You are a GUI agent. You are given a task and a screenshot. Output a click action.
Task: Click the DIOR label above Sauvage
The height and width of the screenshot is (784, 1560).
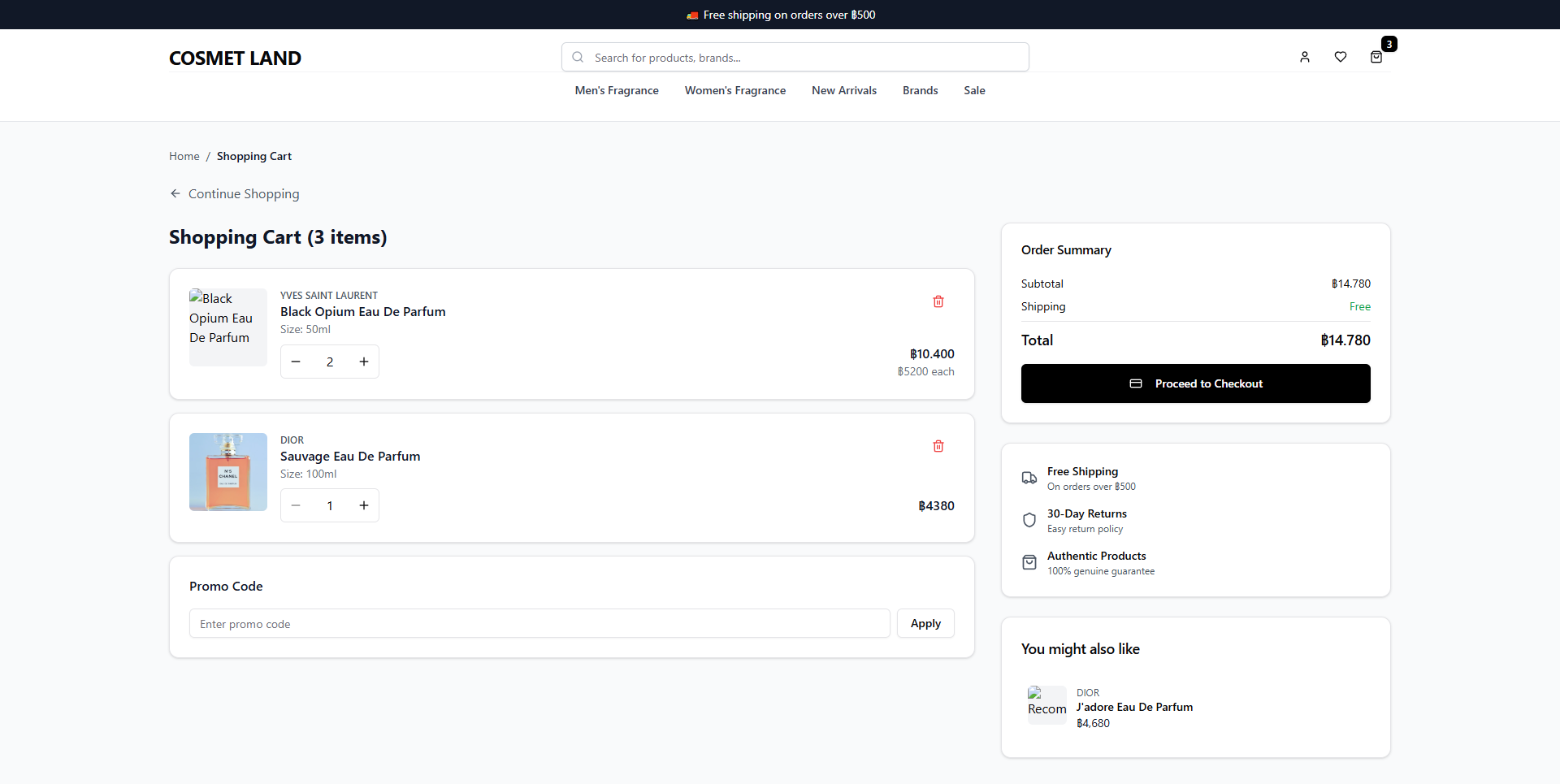pyautogui.click(x=292, y=440)
